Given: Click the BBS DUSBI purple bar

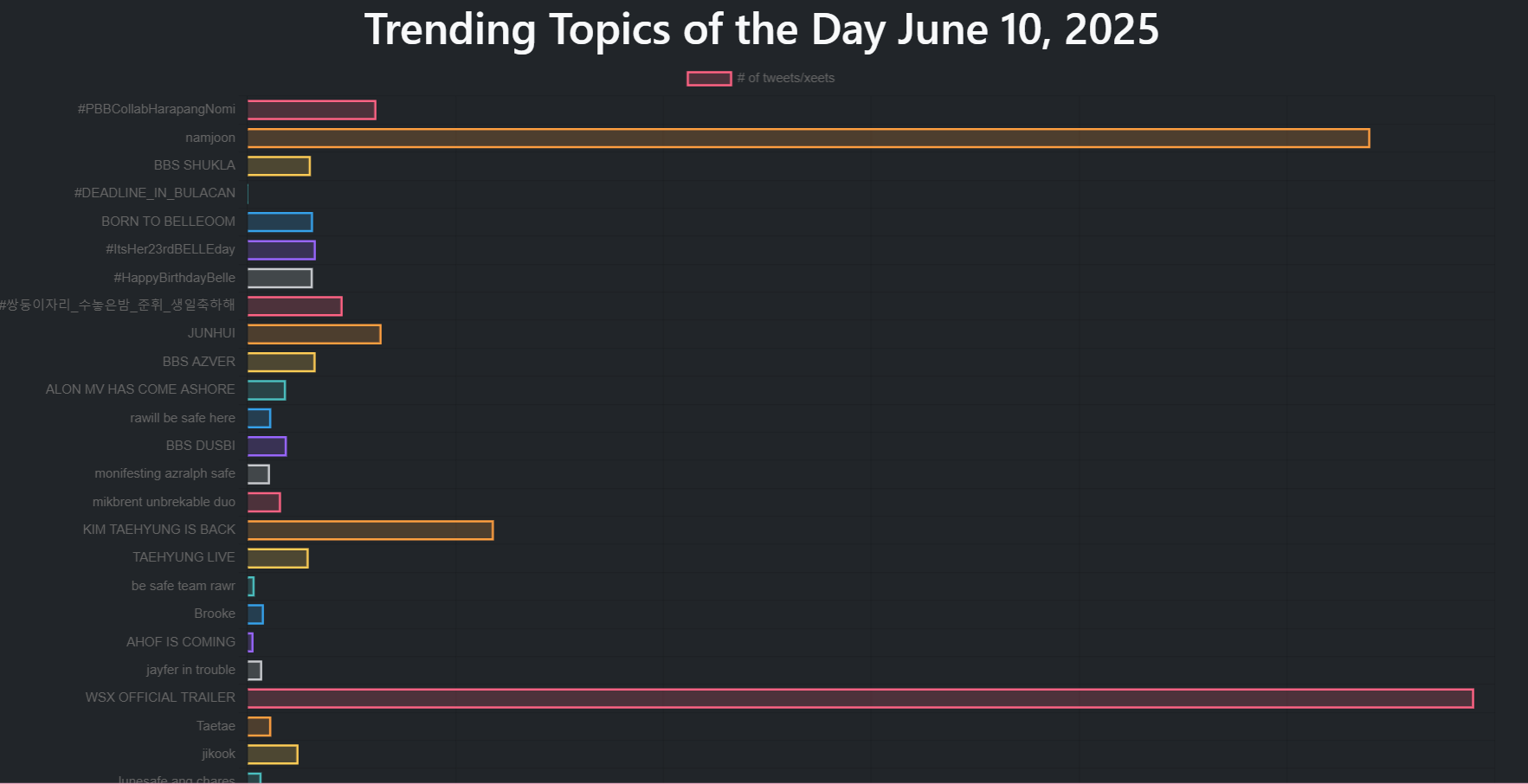Looking at the screenshot, I should 267,447.
